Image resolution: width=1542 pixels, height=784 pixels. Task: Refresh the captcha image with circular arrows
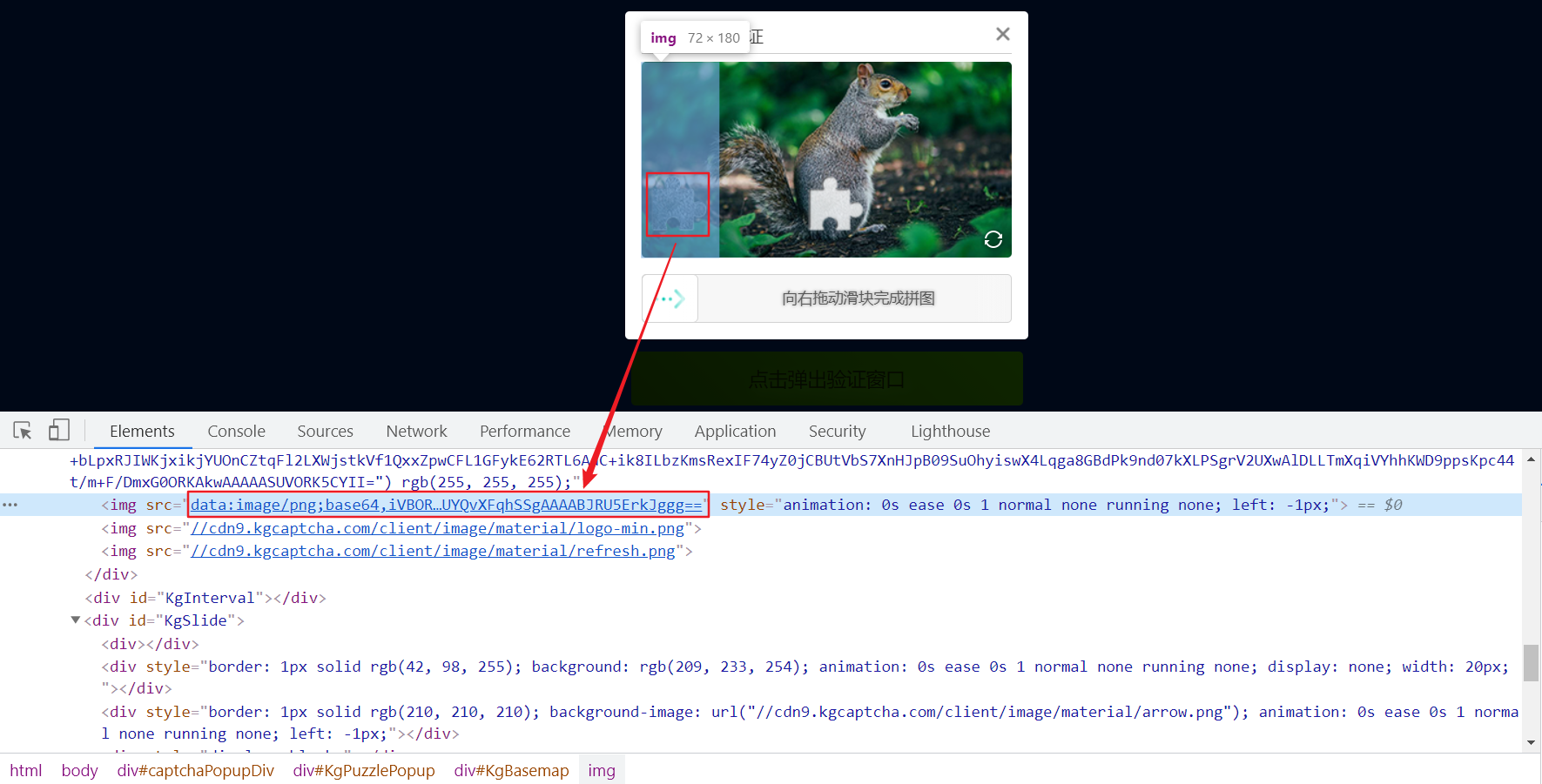993,239
